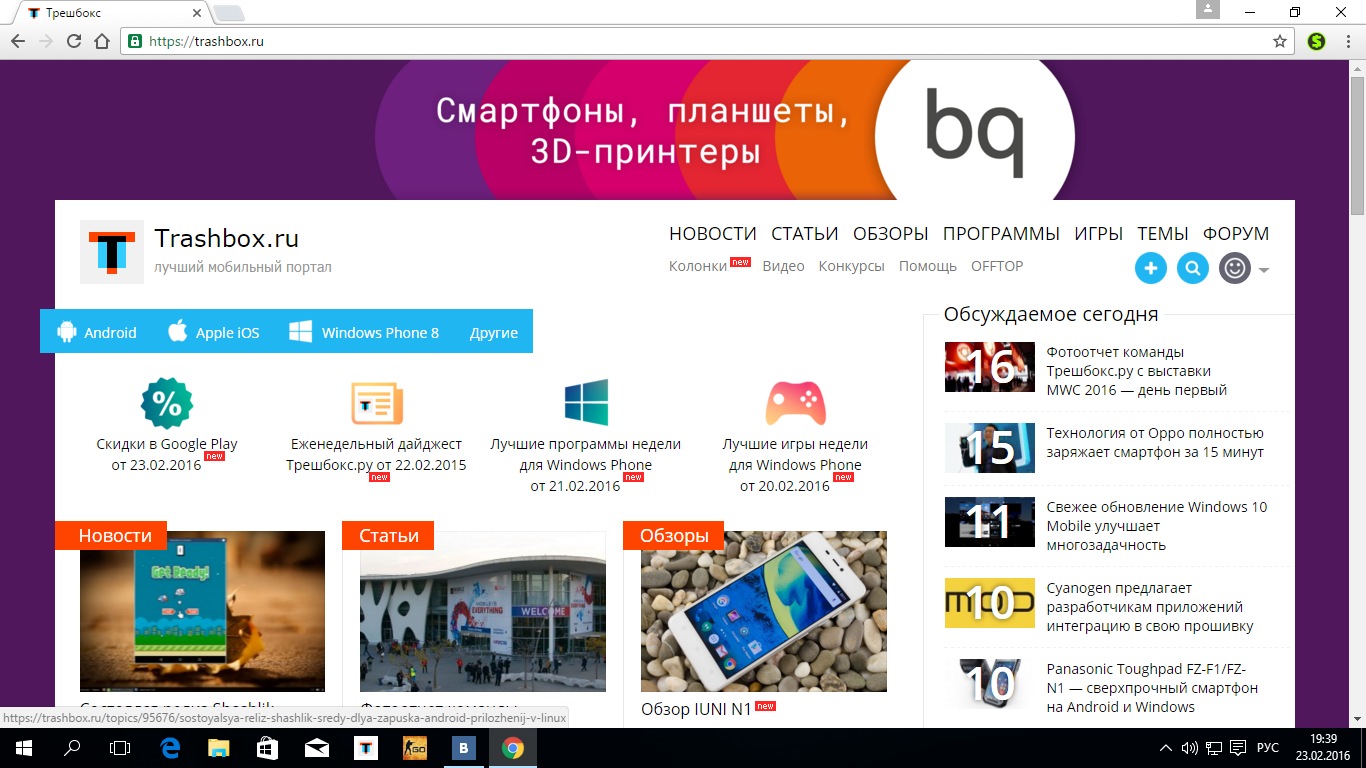
Task: Click the blue plus add icon
Action: tap(1151, 268)
